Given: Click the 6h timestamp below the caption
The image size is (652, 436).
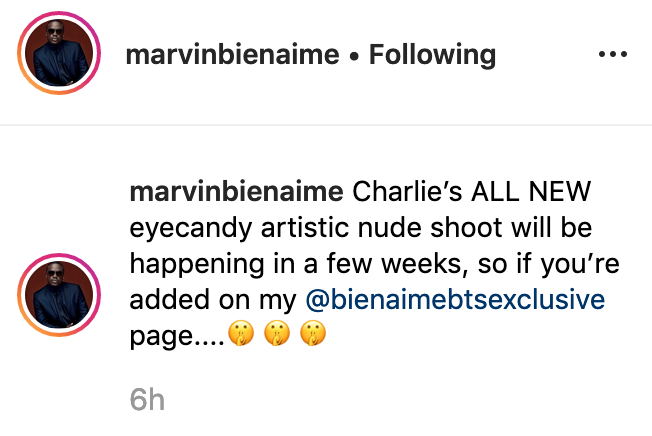Looking at the screenshot, I should (x=146, y=400).
